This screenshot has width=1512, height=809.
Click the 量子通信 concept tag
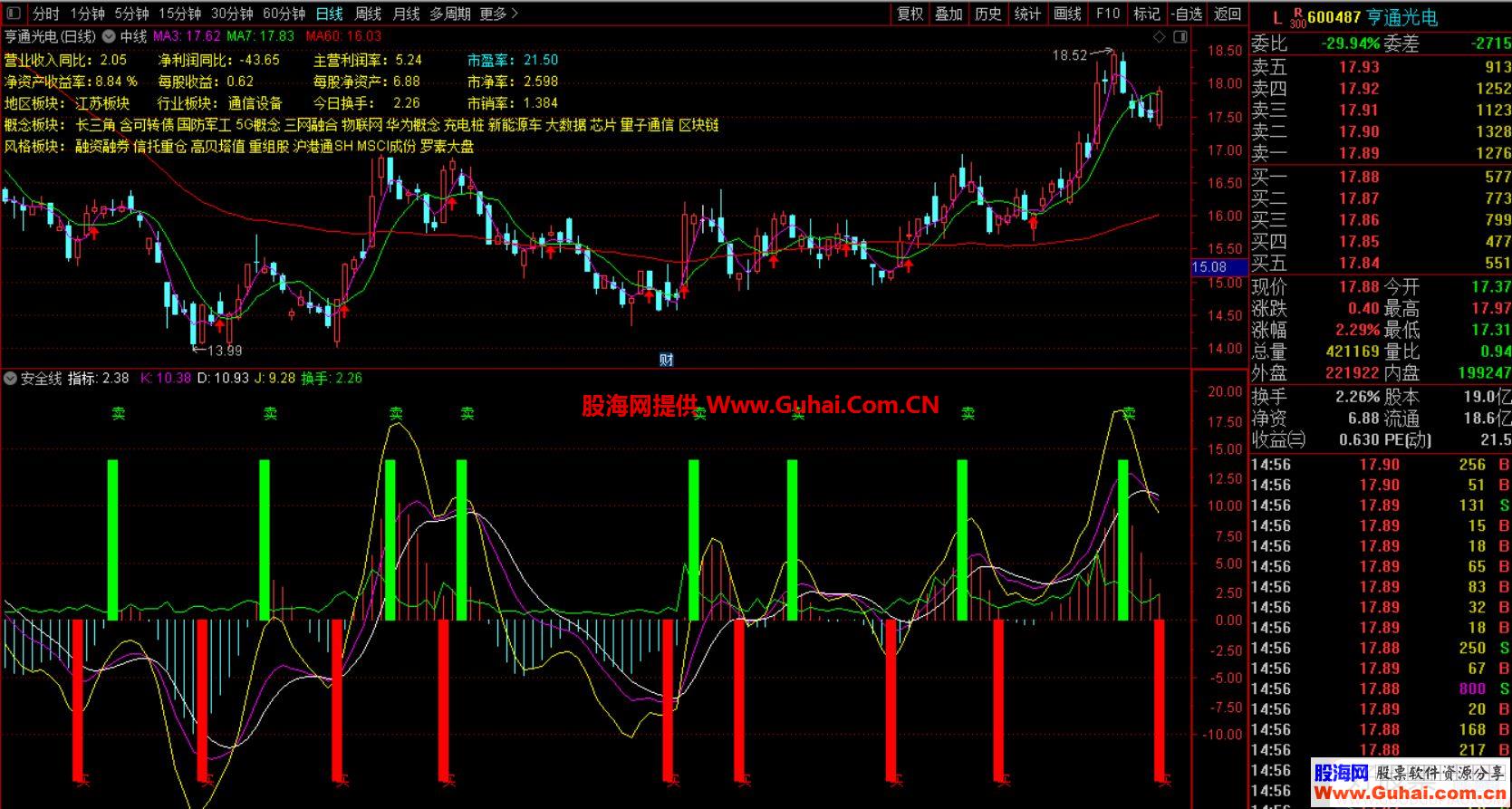coord(647,125)
